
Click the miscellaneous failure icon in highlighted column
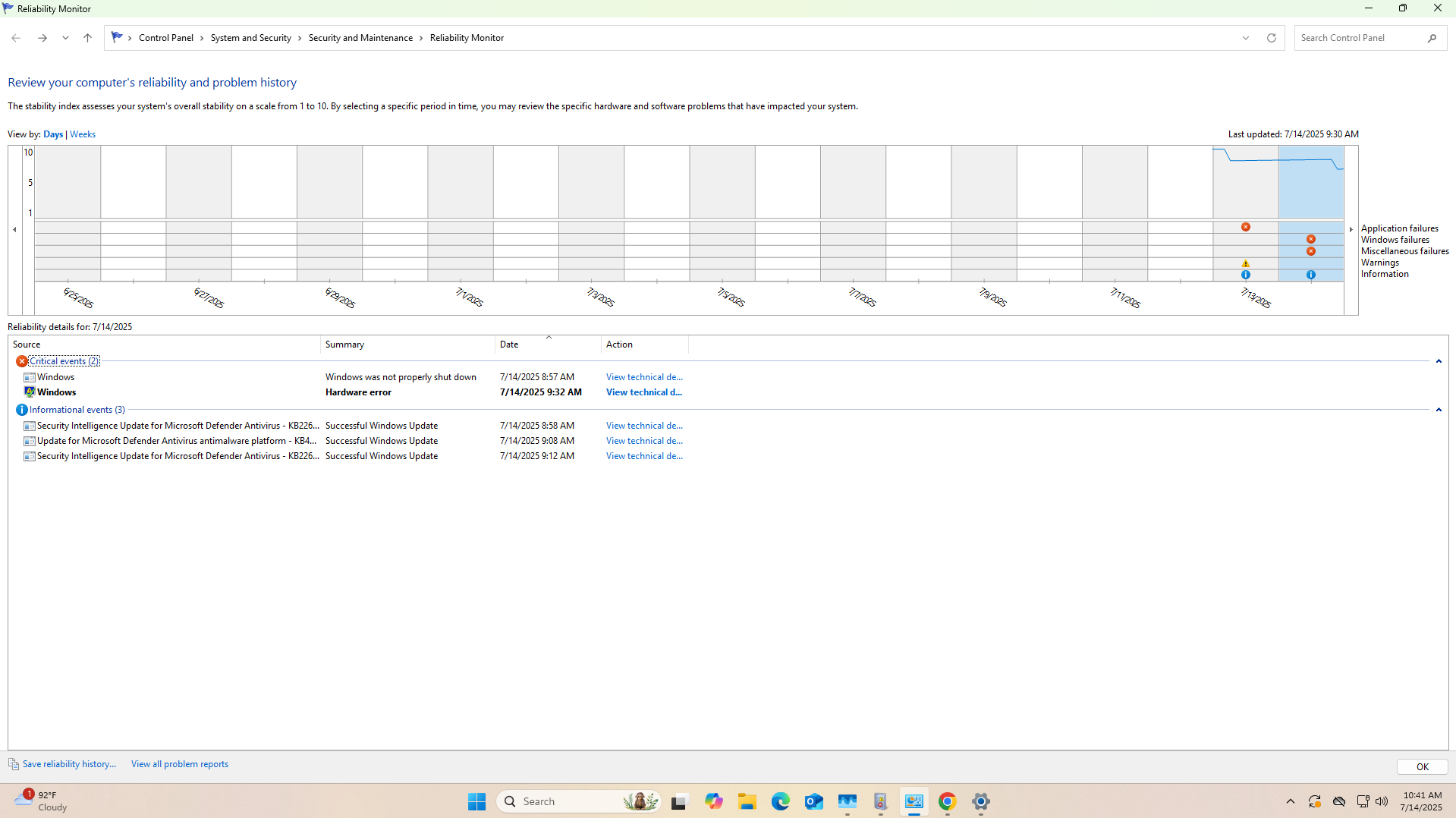click(1310, 251)
